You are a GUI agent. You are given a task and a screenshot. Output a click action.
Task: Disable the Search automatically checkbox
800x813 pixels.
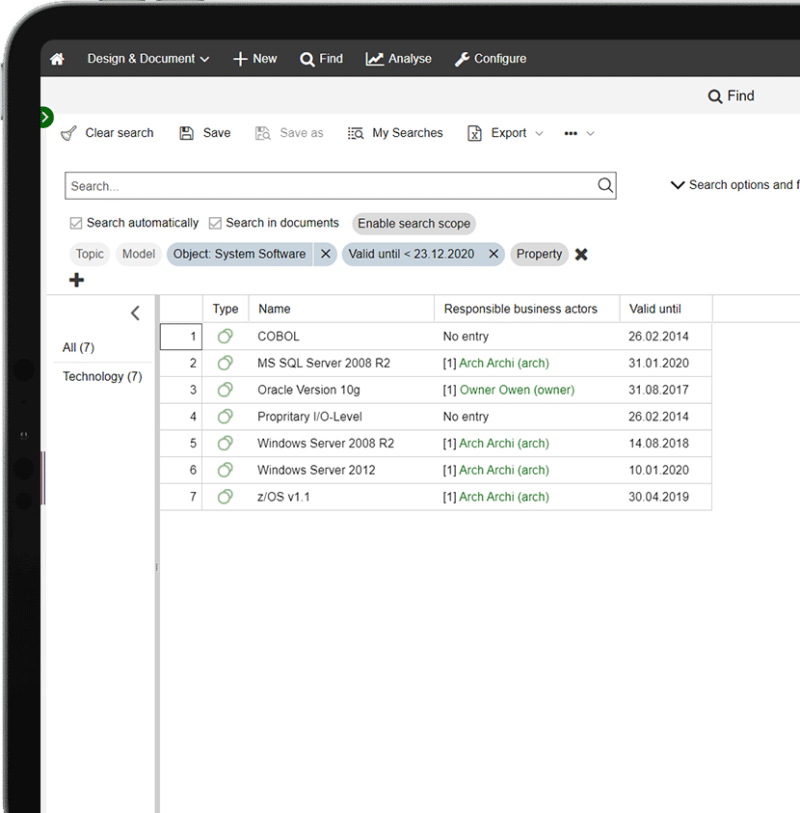[75, 223]
